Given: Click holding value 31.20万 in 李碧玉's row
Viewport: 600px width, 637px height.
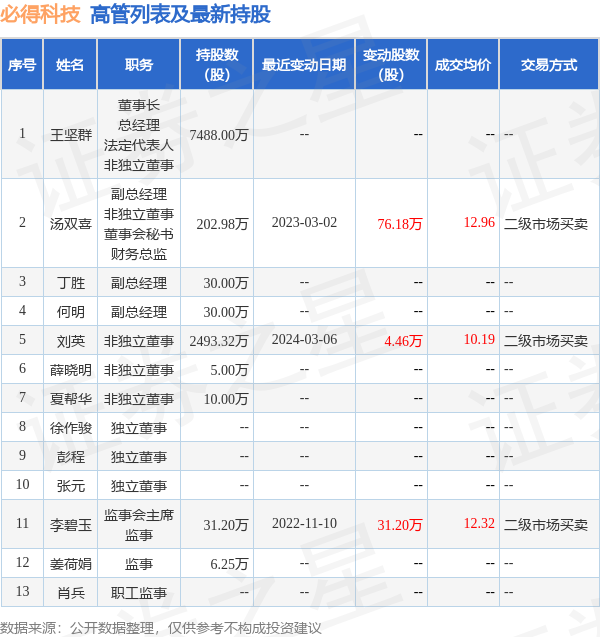Looking at the screenshot, I should click(x=226, y=525).
